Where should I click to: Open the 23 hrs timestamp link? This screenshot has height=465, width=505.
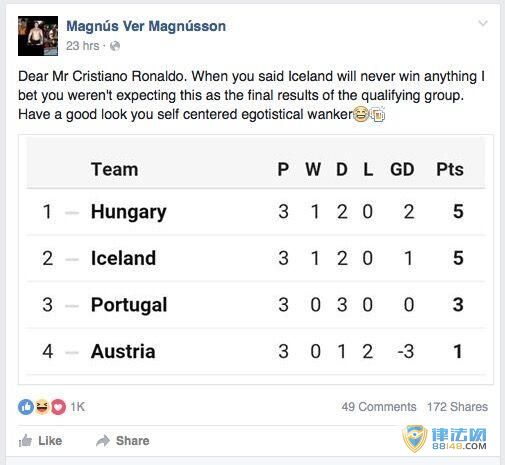pyautogui.click(x=83, y=46)
